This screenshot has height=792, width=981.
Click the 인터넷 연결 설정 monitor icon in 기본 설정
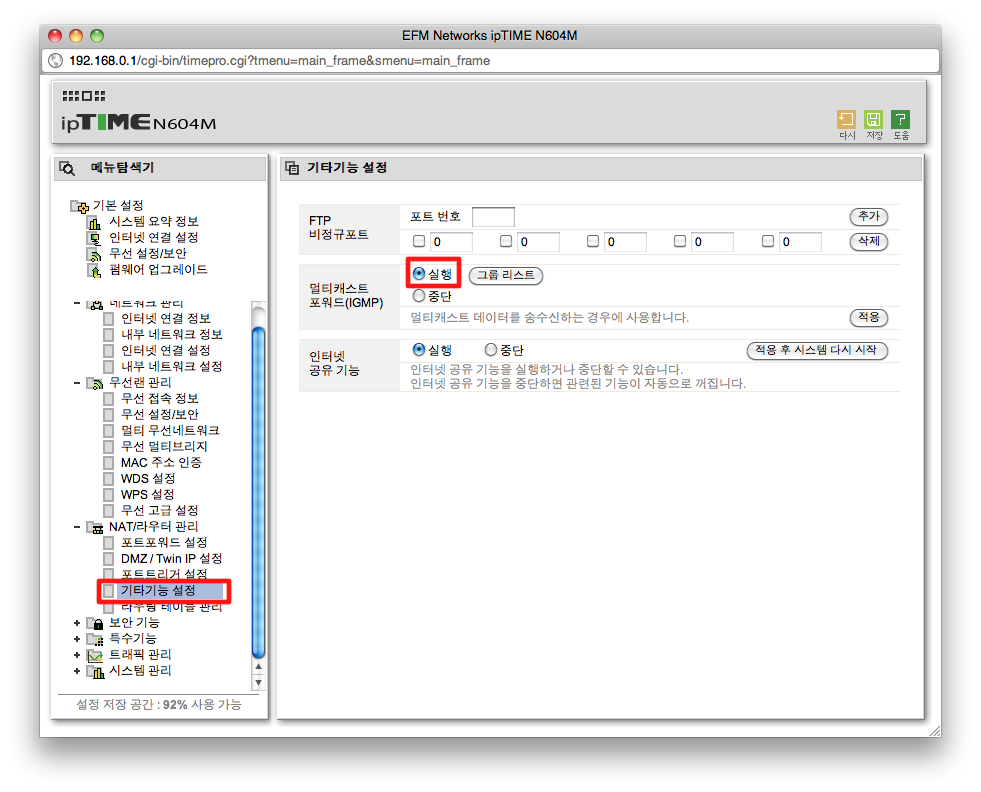pyautogui.click(x=94, y=238)
